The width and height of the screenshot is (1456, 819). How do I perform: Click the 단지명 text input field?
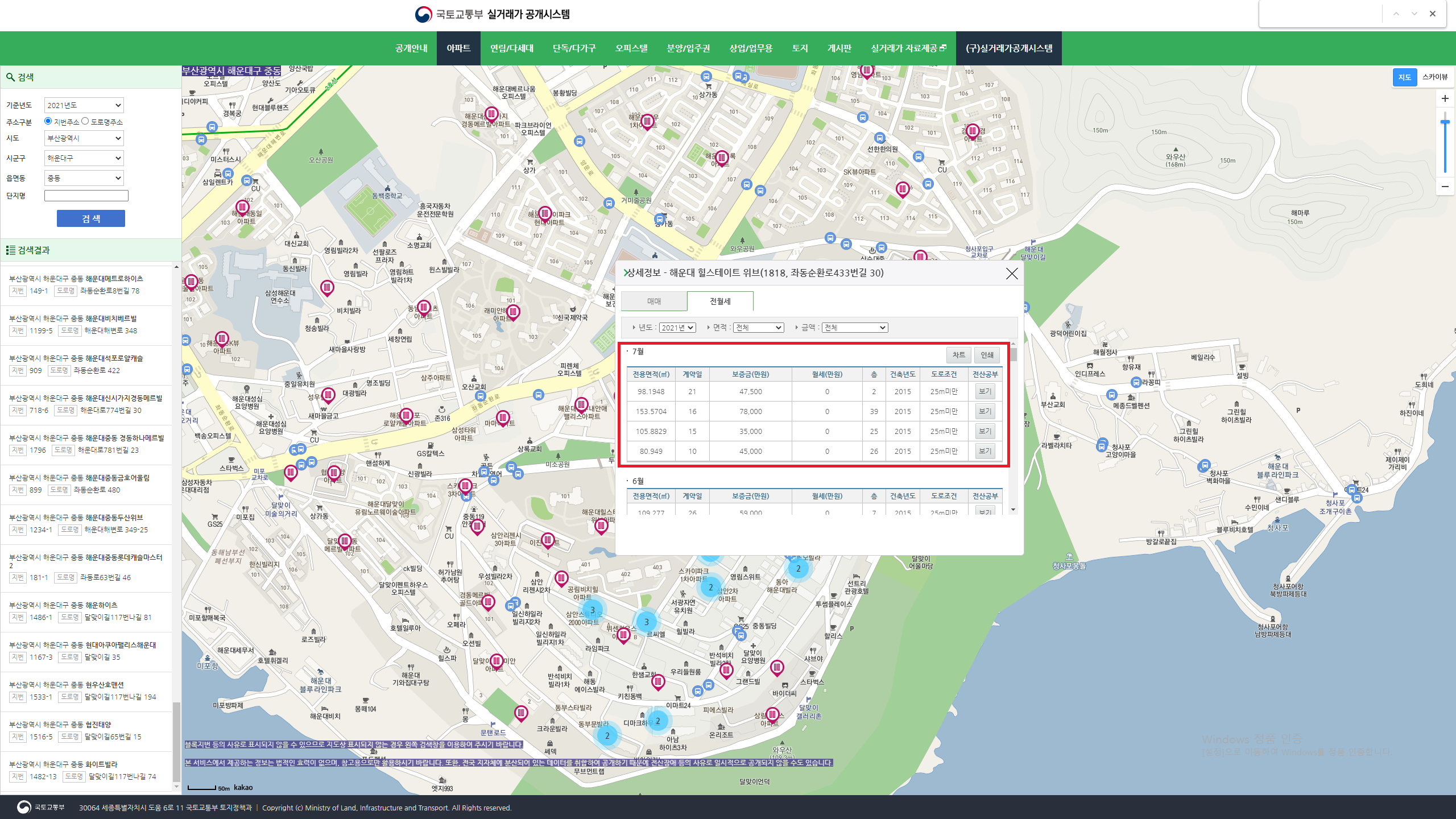pos(86,196)
